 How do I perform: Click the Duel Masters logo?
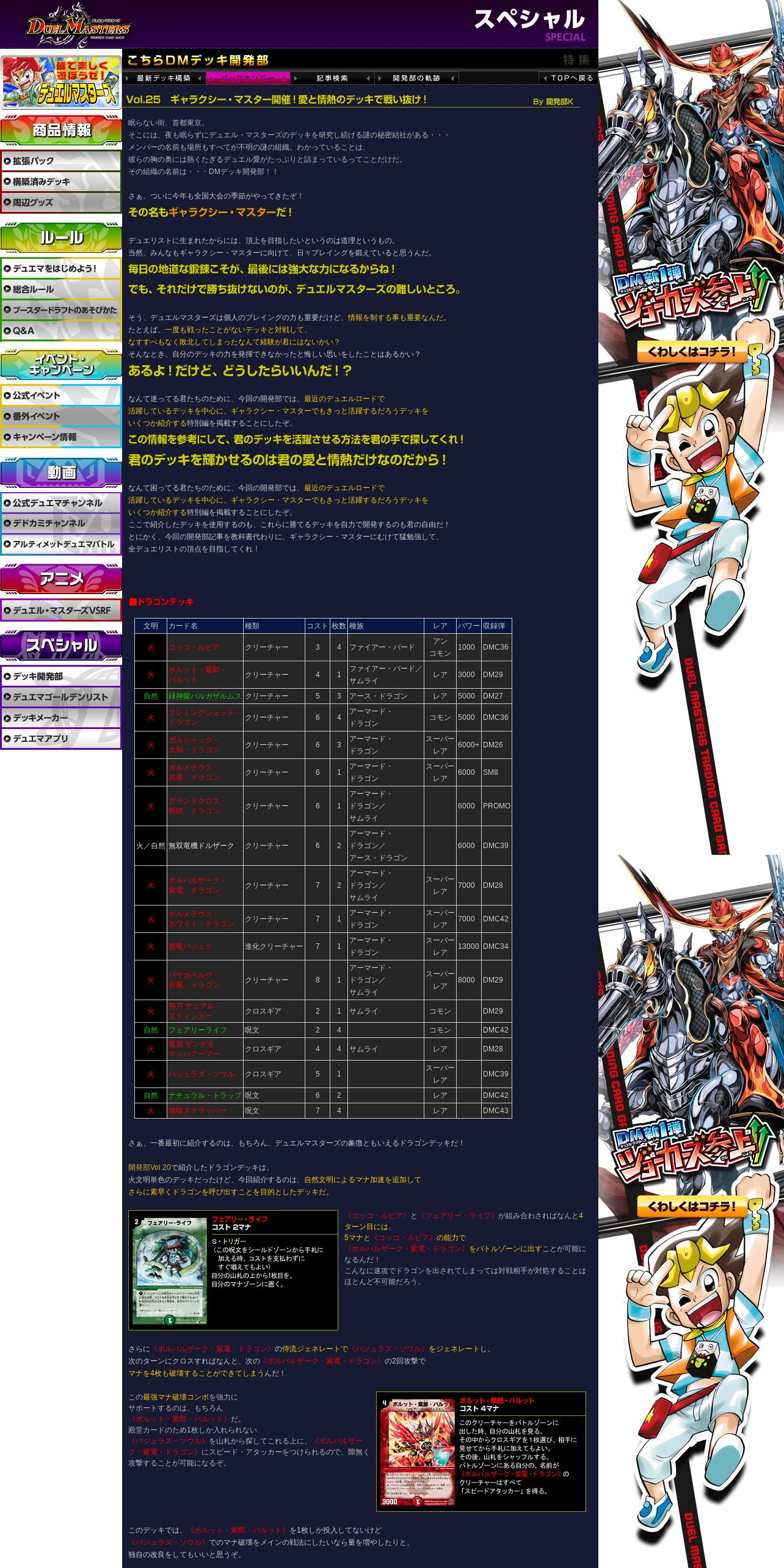(x=79, y=26)
